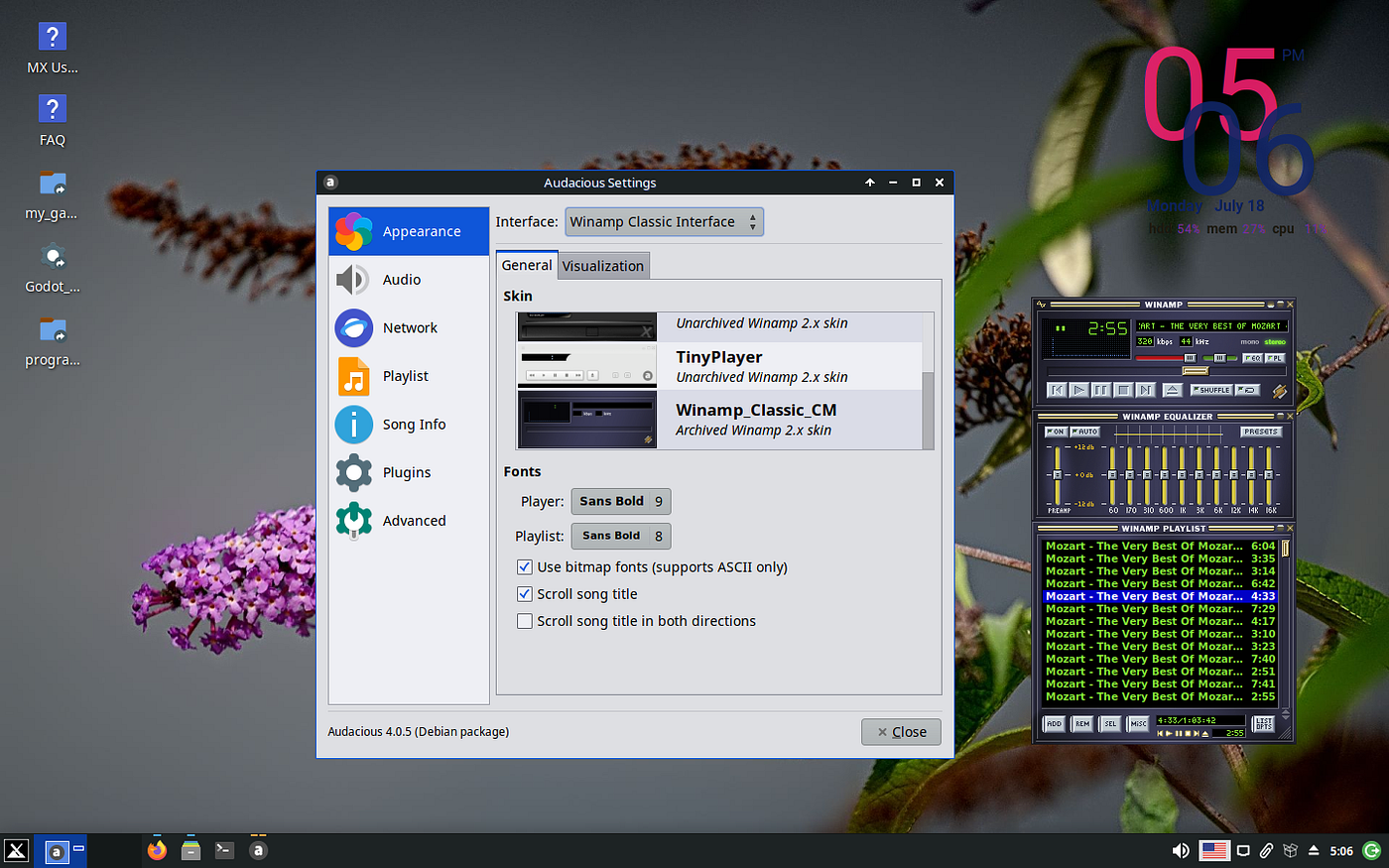Open the MISC menu in the playlist window

(1139, 723)
